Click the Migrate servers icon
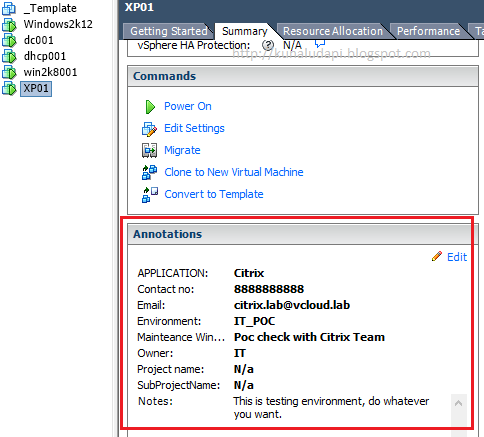The height and width of the screenshot is (437, 484). [149, 150]
